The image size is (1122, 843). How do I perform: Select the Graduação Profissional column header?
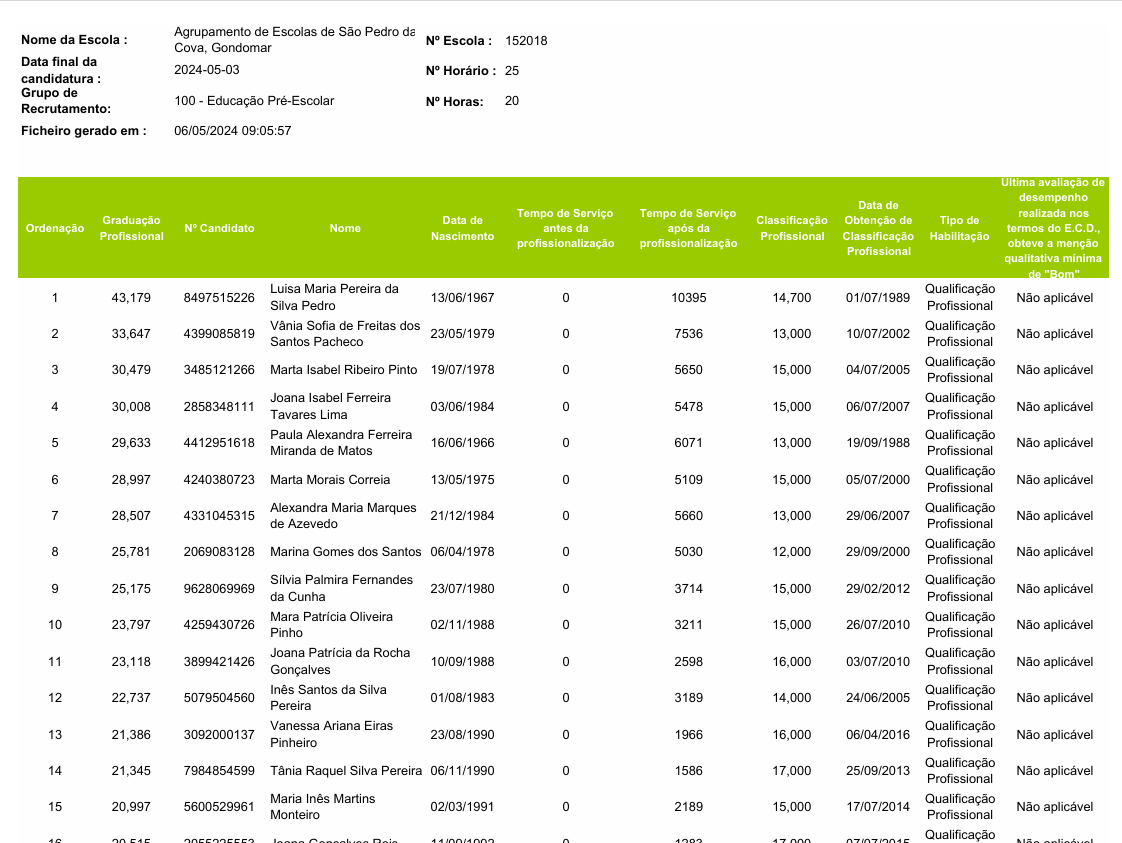pyautogui.click(x=131, y=228)
